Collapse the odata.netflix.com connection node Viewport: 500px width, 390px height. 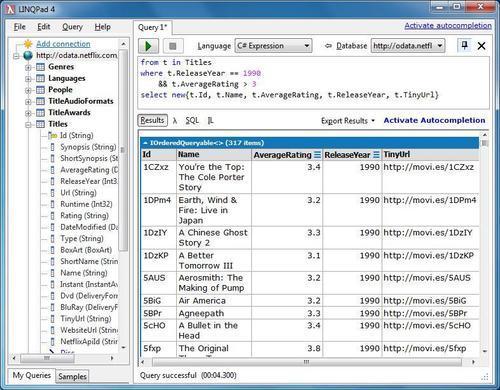coord(16,56)
